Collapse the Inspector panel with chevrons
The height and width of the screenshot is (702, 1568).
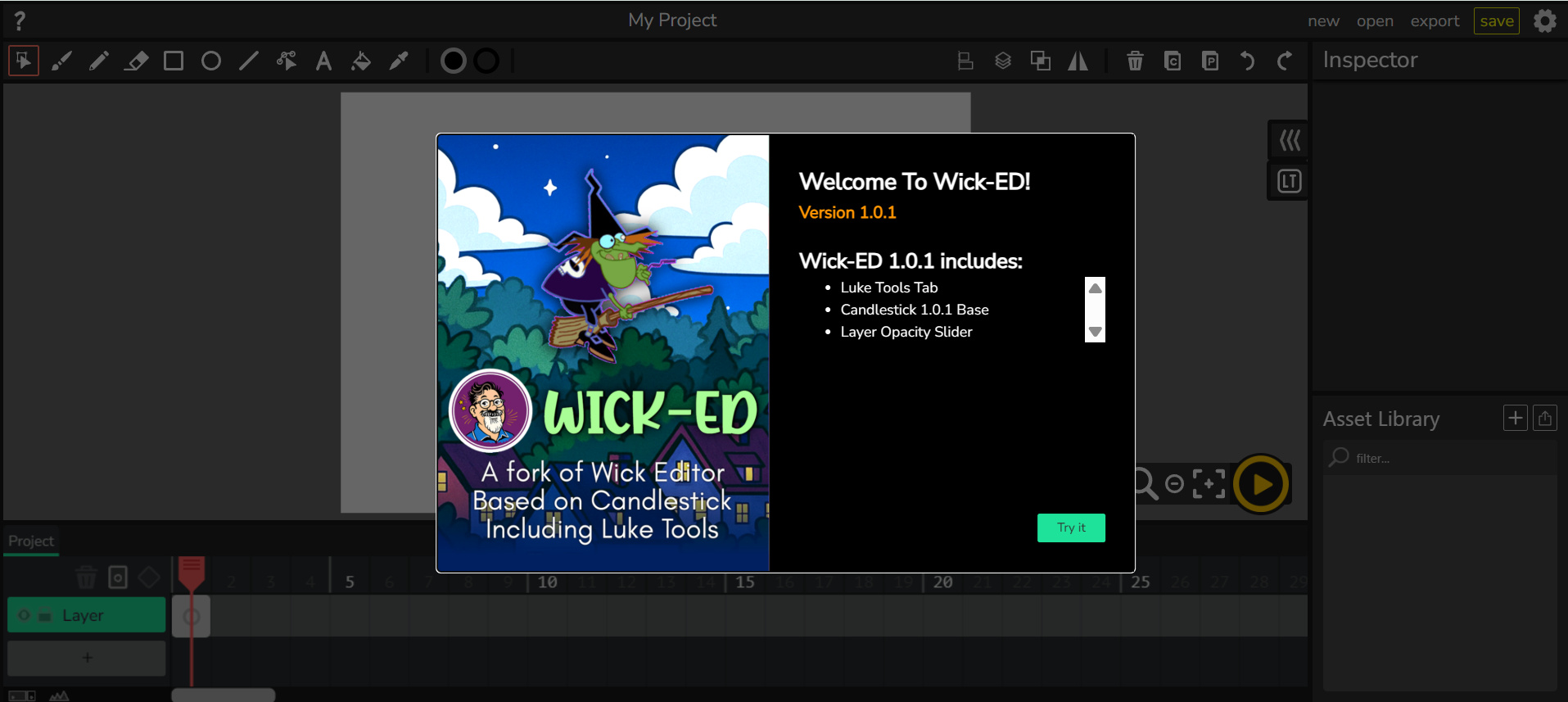[1289, 141]
